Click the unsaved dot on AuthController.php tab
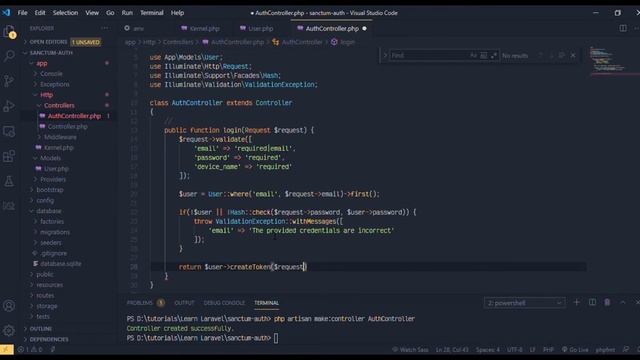The width and height of the screenshot is (640, 360). [364, 29]
